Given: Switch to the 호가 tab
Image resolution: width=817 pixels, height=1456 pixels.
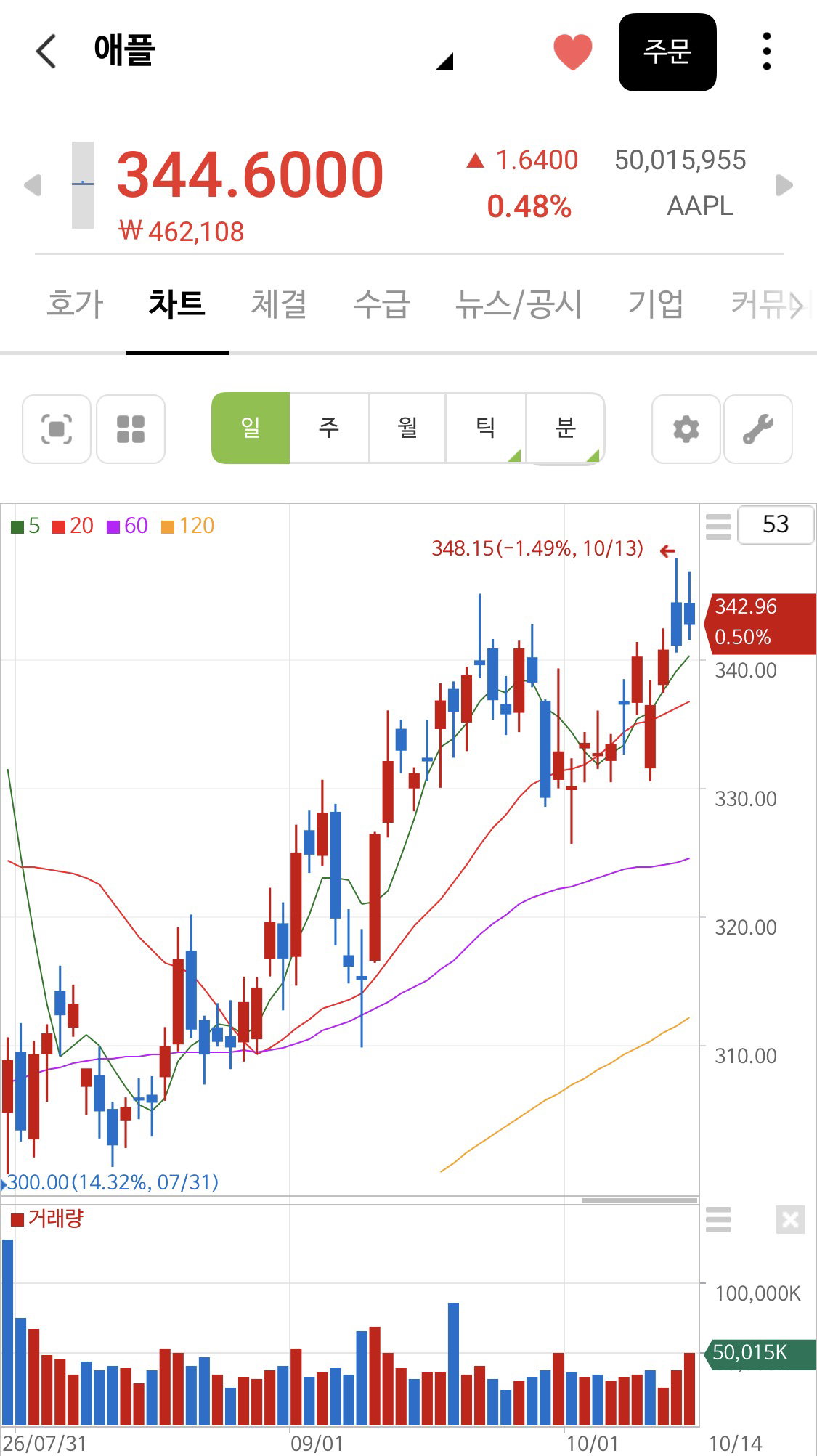Looking at the screenshot, I should coord(75,304).
